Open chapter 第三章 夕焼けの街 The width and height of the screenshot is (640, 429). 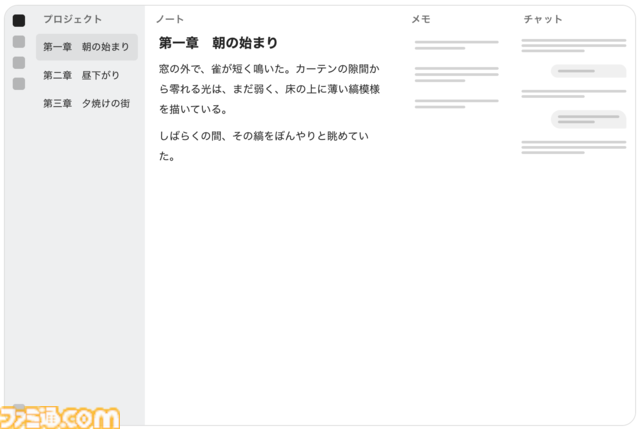click(x=87, y=104)
